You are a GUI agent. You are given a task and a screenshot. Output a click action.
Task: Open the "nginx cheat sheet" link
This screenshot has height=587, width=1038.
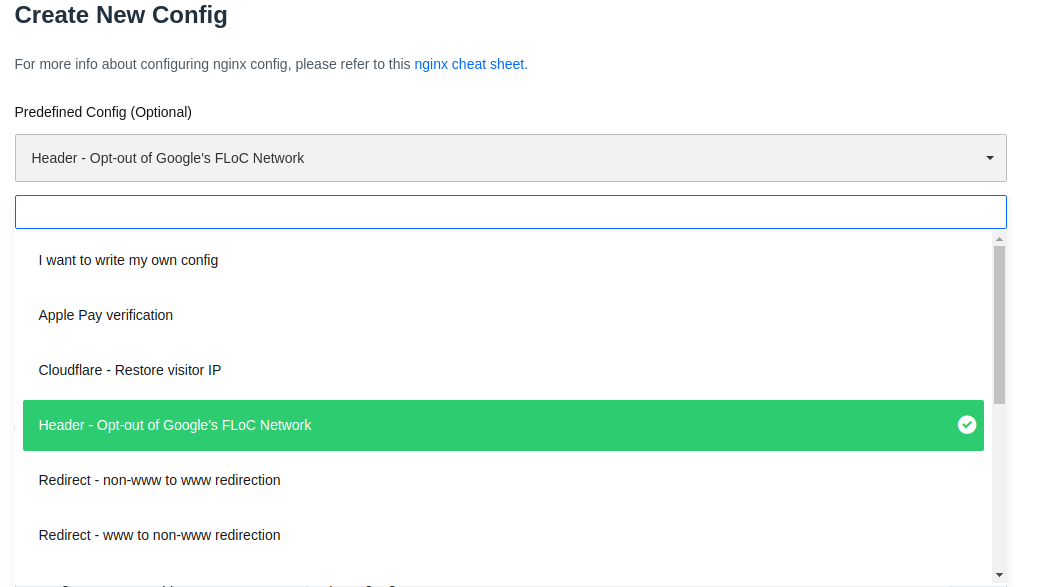(x=469, y=63)
